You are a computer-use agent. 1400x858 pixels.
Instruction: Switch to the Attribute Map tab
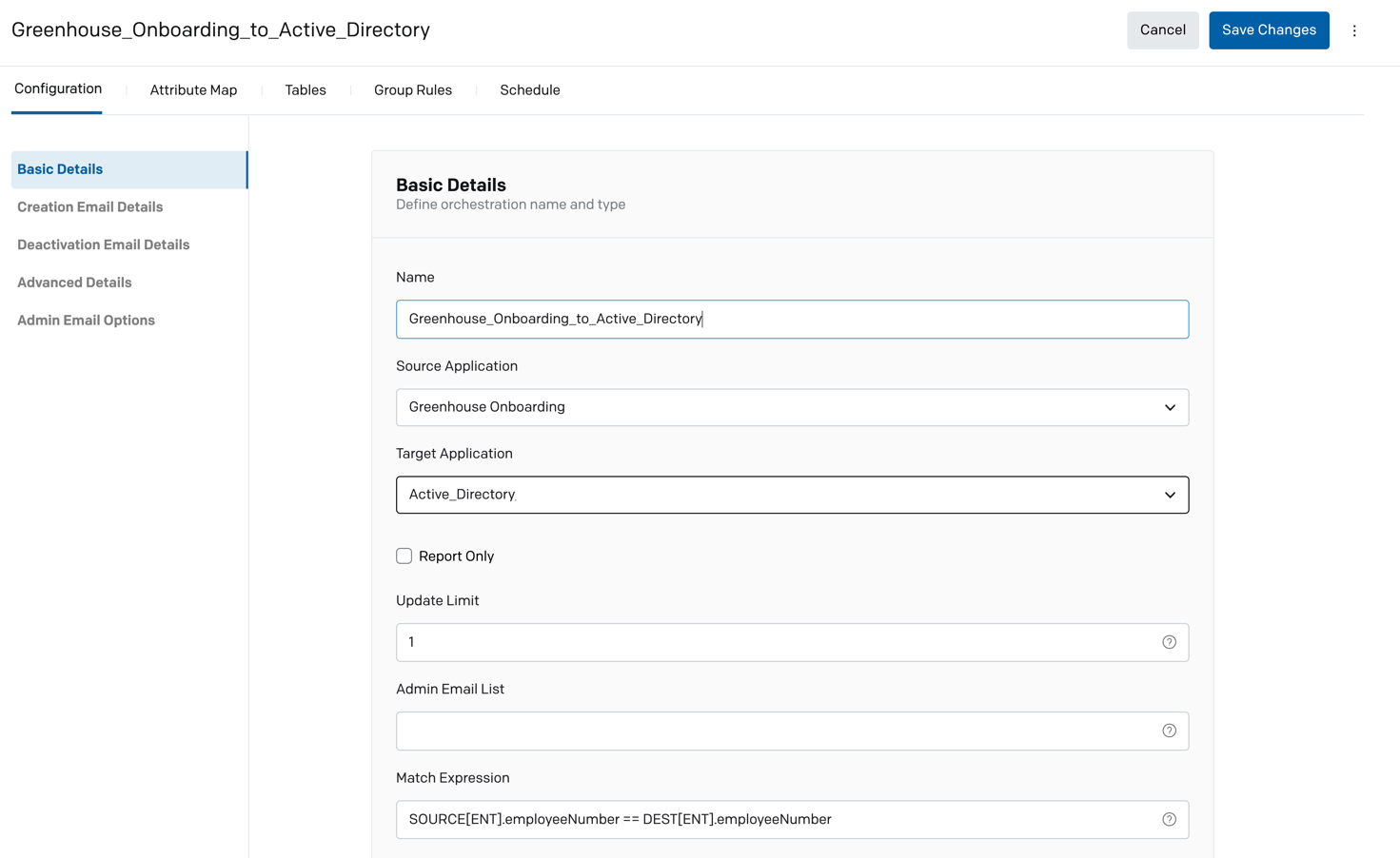point(193,90)
